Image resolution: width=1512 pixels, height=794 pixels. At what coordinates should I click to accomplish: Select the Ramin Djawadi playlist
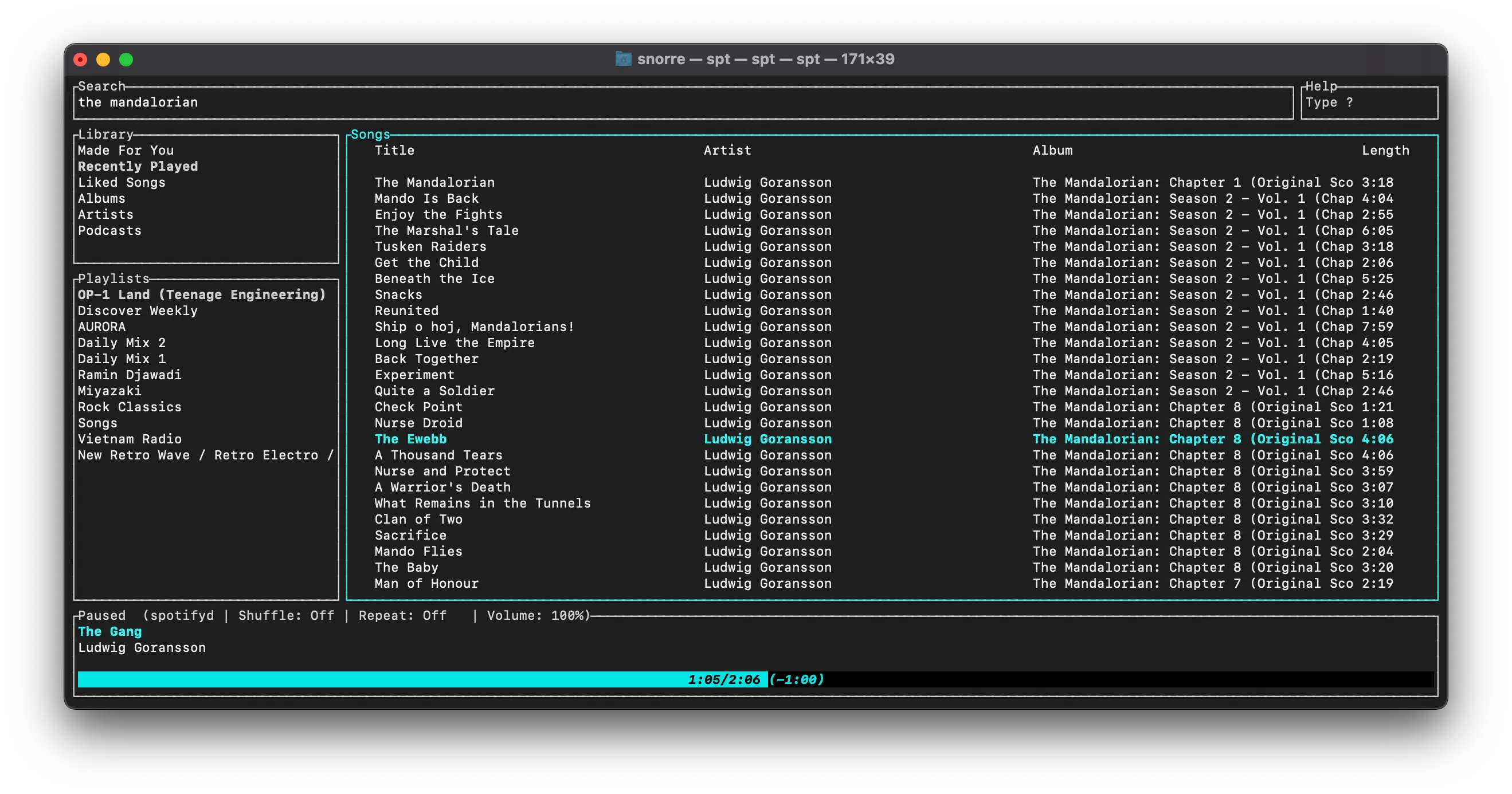[x=129, y=375]
